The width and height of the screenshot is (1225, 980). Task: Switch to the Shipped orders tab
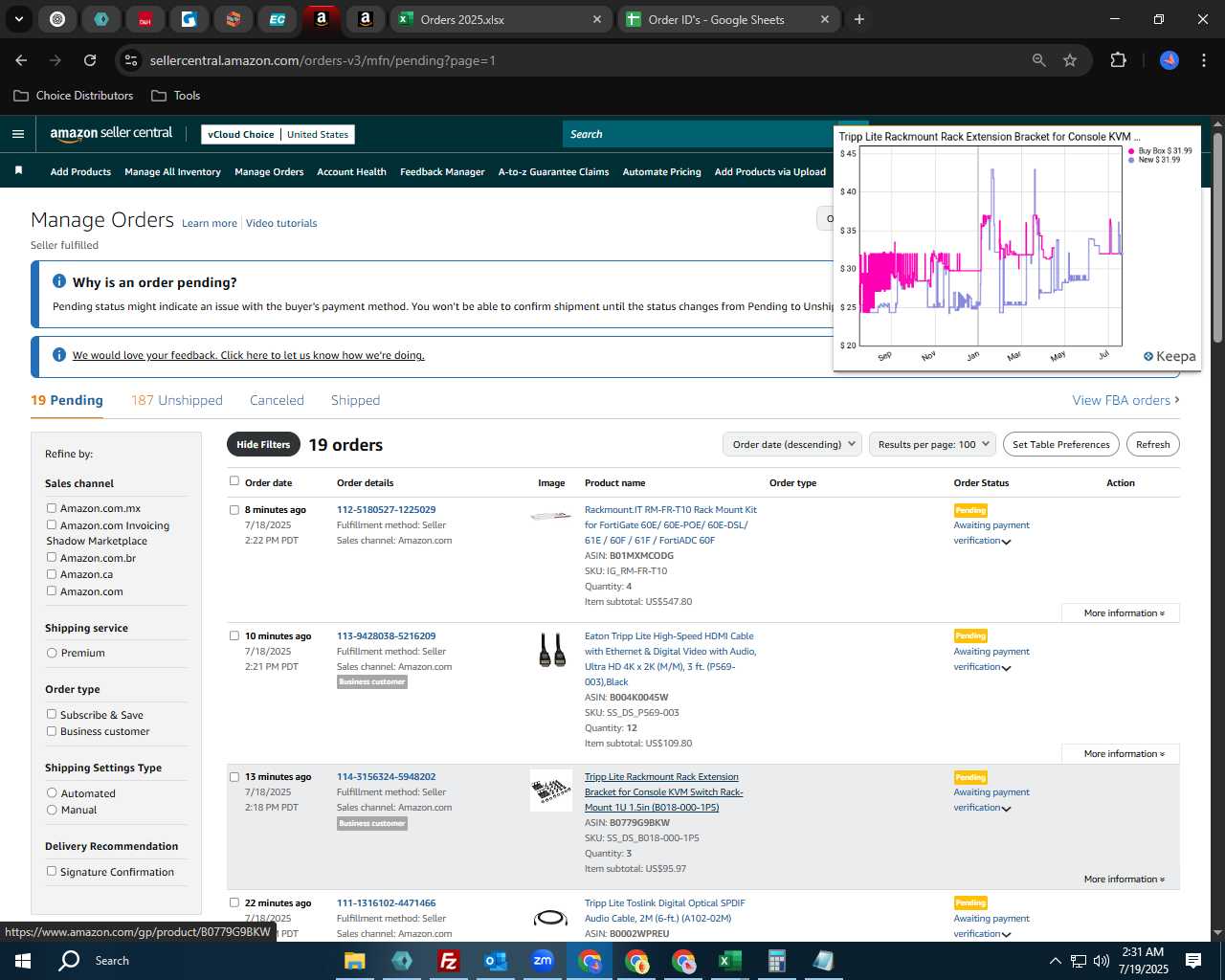point(355,400)
